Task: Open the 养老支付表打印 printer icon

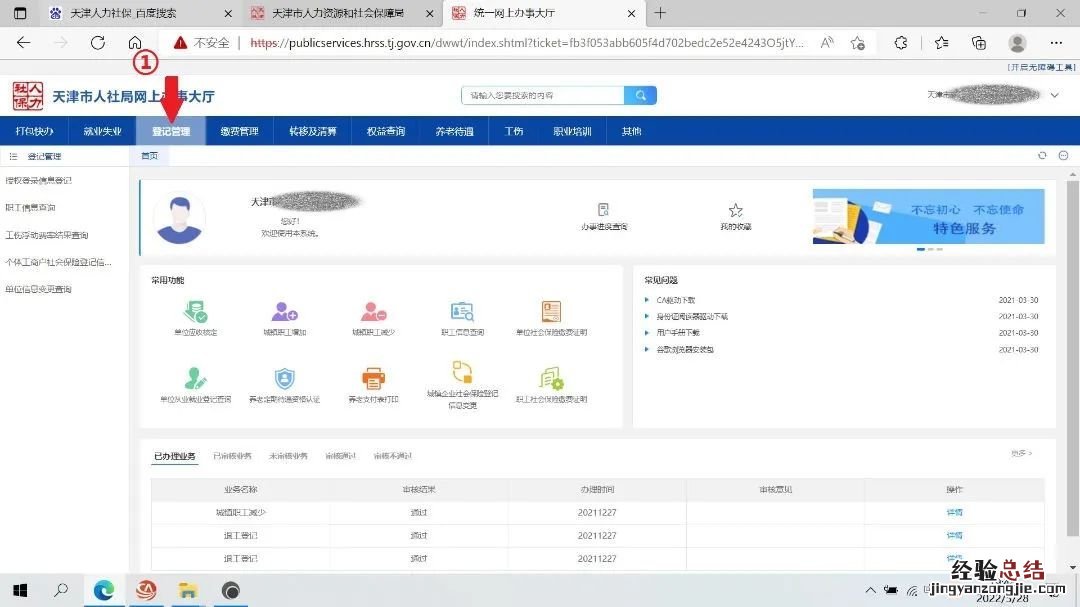Action: coord(374,379)
